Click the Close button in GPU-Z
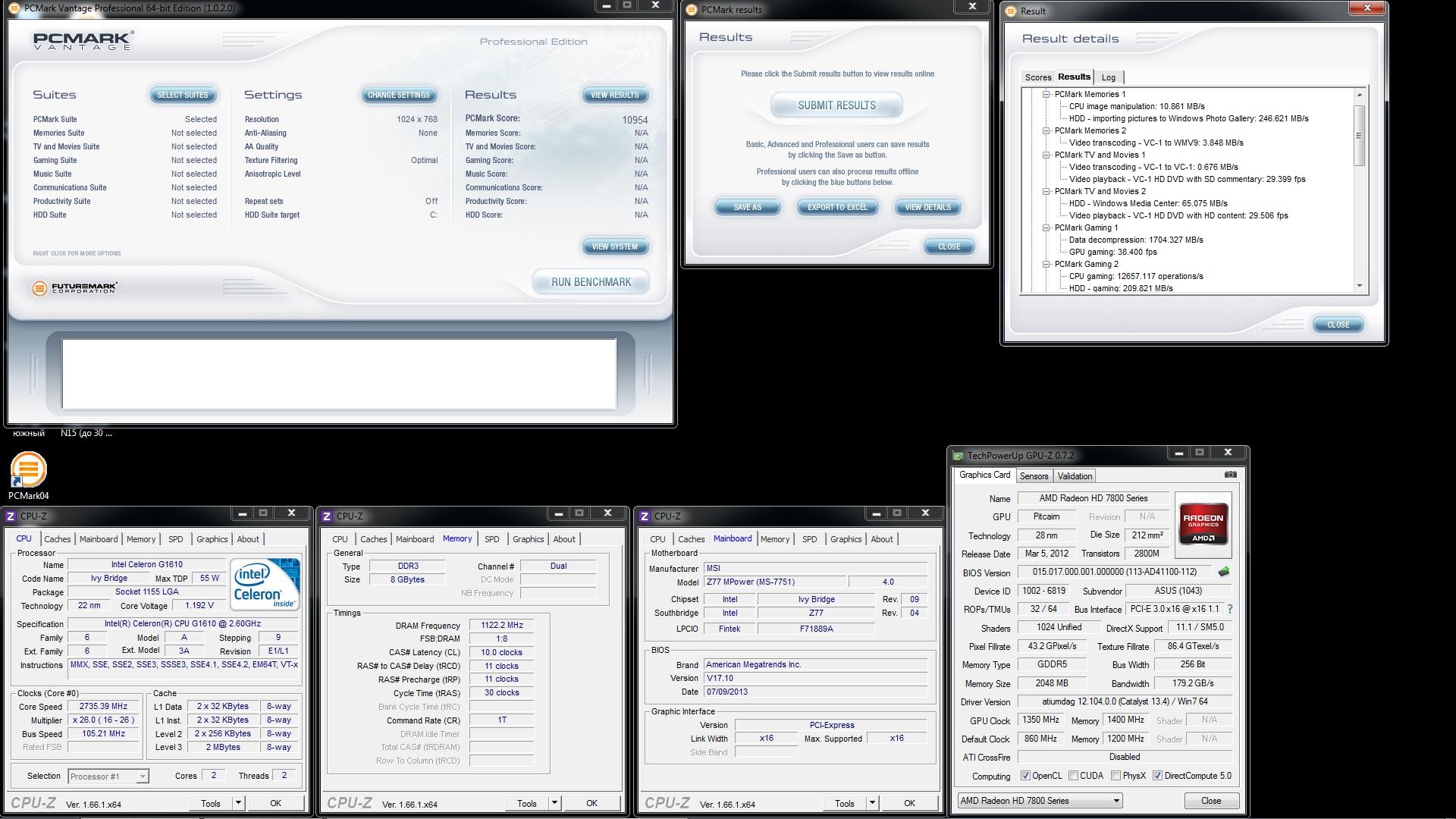 point(1211,801)
